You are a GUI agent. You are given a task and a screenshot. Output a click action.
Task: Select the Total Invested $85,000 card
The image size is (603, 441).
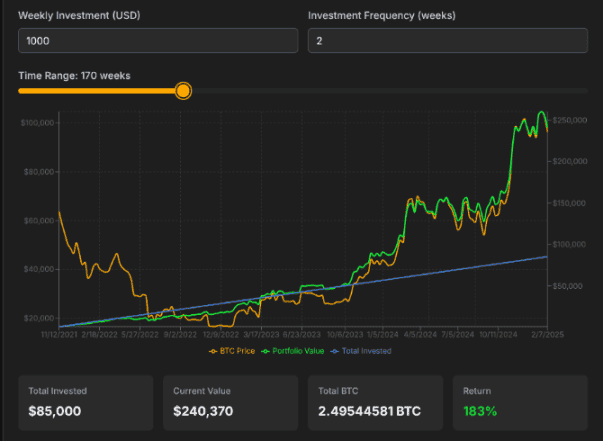pos(85,402)
